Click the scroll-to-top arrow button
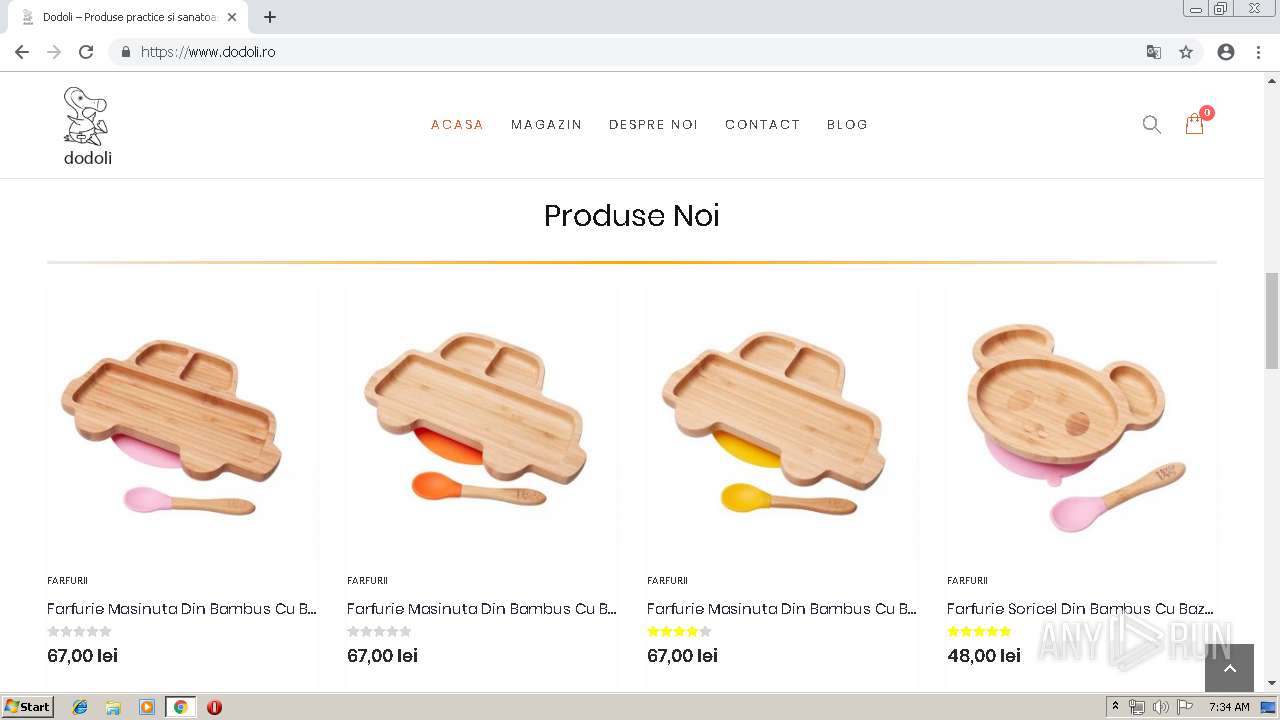This screenshot has width=1280, height=720. click(x=1229, y=668)
